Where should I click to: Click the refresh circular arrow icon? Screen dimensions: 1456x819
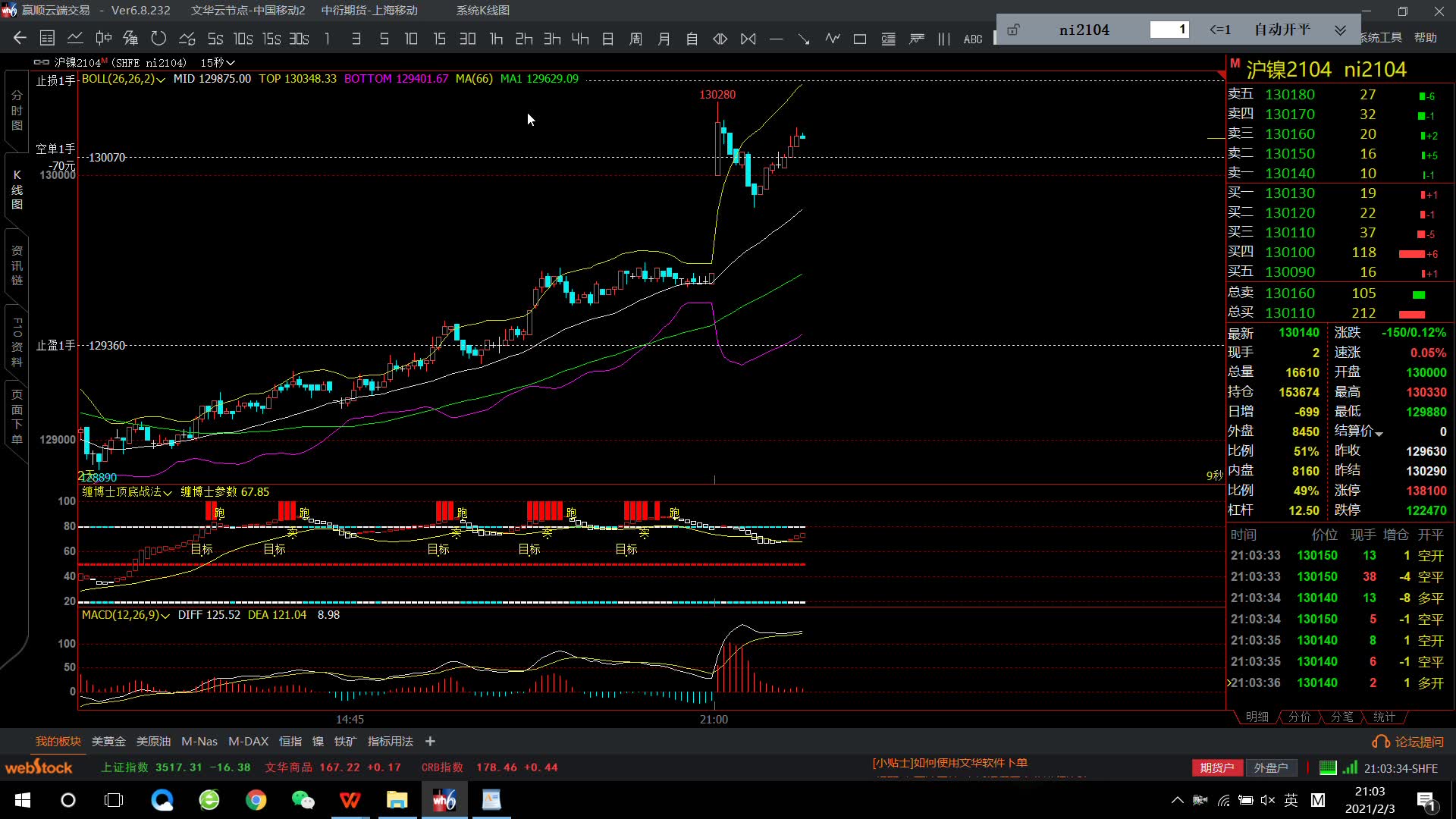pyautogui.click(x=158, y=38)
